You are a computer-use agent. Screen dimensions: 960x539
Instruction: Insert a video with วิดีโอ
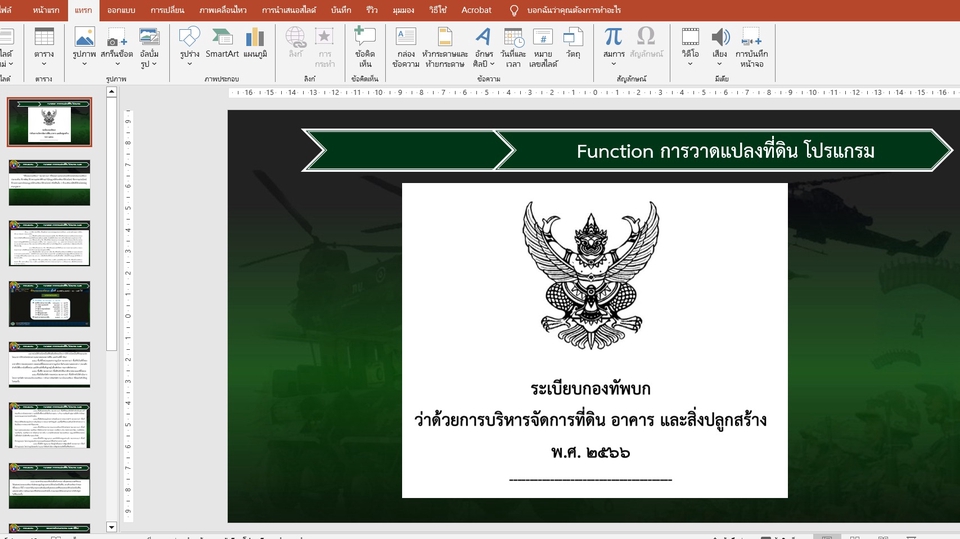[x=690, y=47]
